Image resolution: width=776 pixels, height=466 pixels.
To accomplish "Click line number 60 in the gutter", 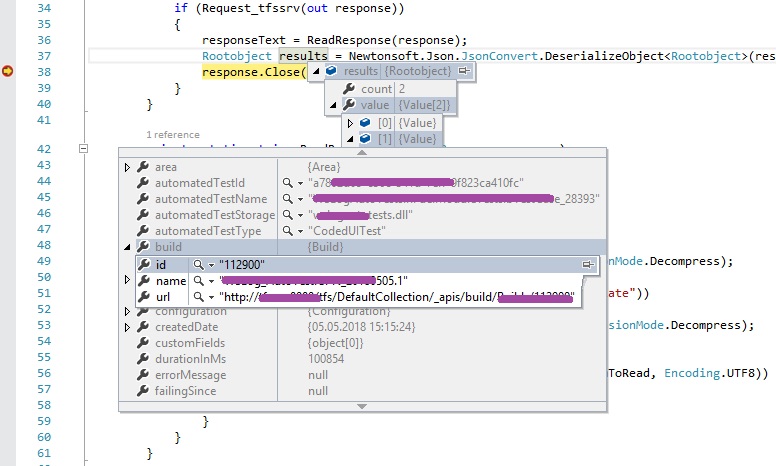I will (44, 437).
